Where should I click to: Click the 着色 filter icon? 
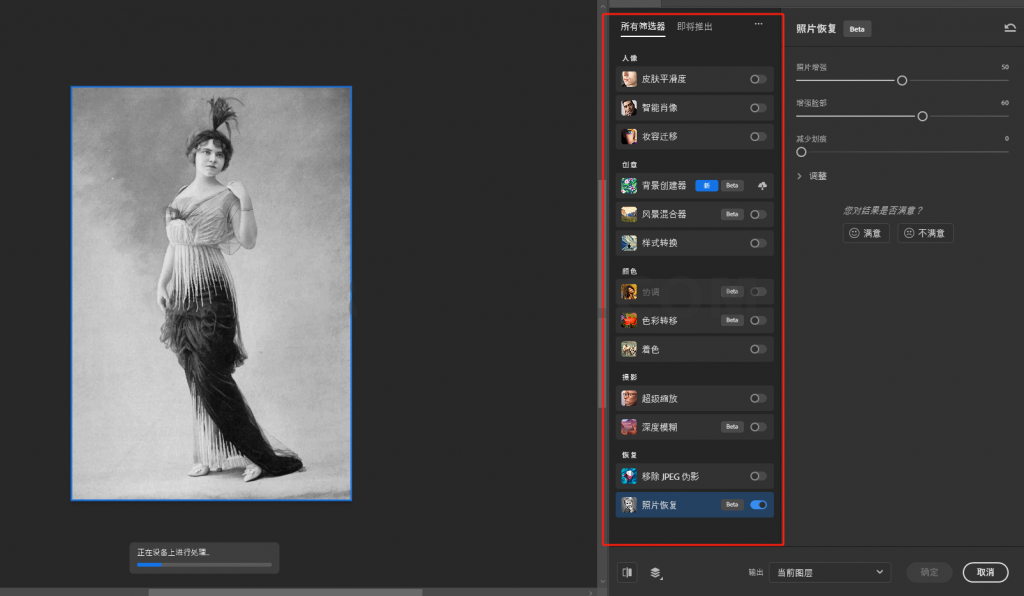(629, 349)
